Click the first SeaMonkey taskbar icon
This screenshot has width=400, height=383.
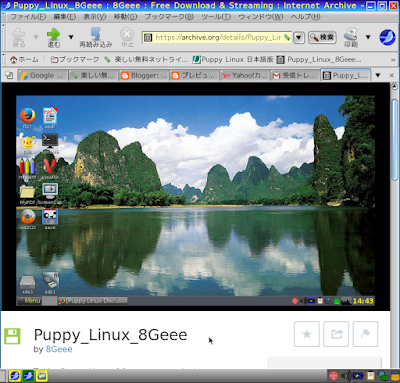coord(15,376)
